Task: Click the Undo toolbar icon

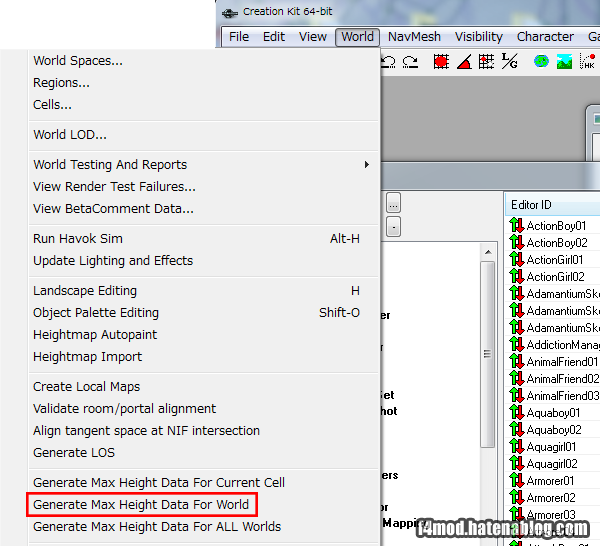Action: [x=388, y=62]
